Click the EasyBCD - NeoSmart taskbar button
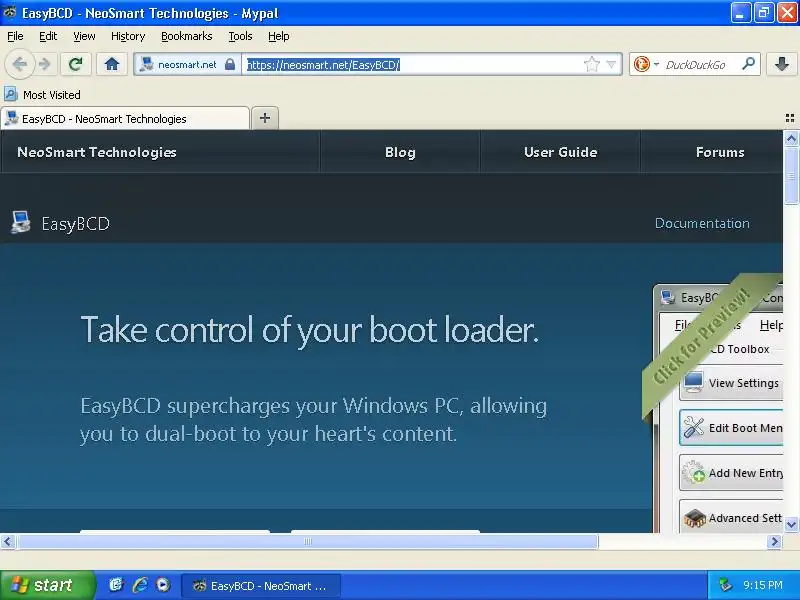This screenshot has height=600, width=800. pos(261,586)
